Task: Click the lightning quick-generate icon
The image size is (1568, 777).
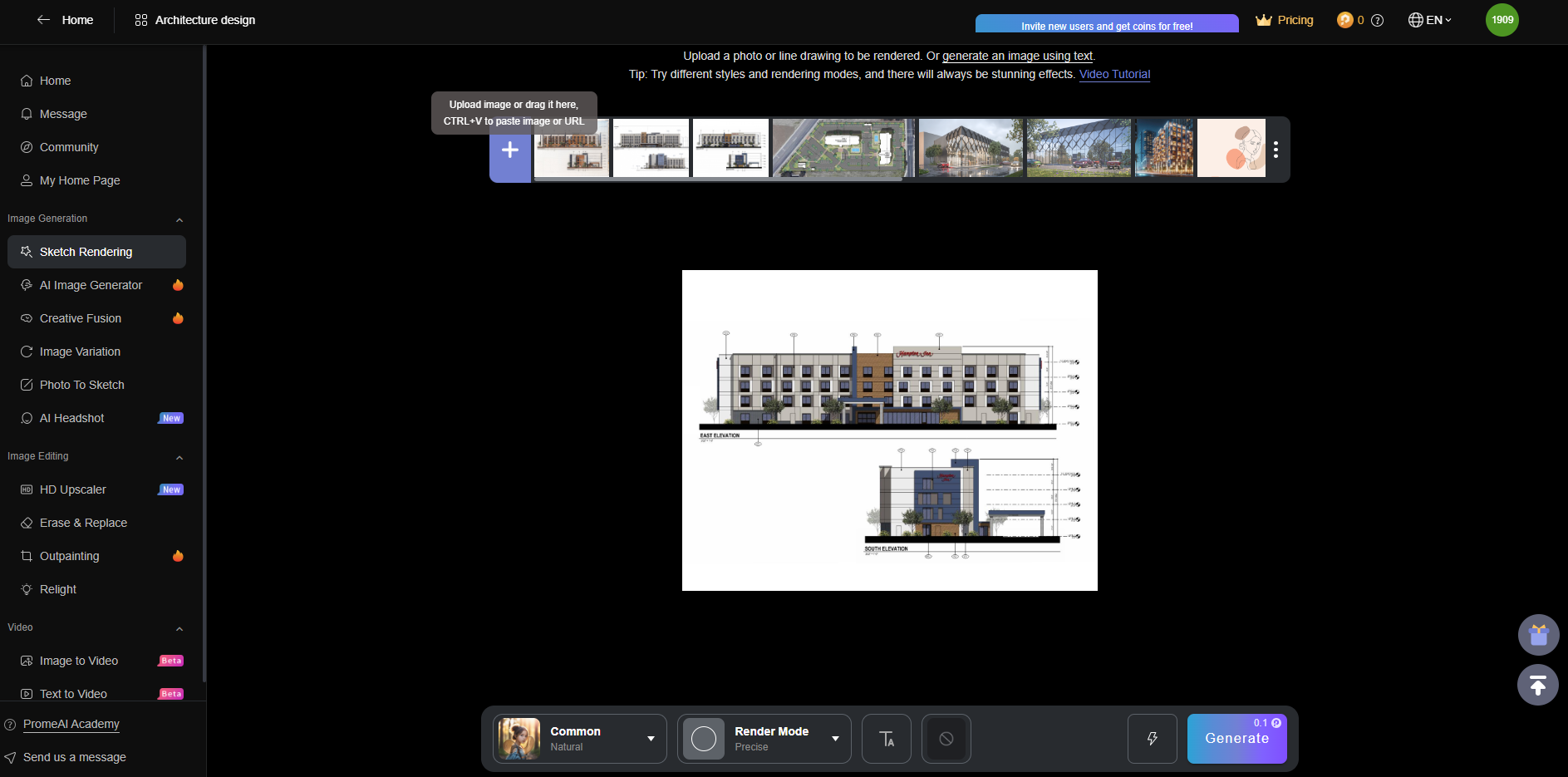Action: click(x=1152, y=738)
